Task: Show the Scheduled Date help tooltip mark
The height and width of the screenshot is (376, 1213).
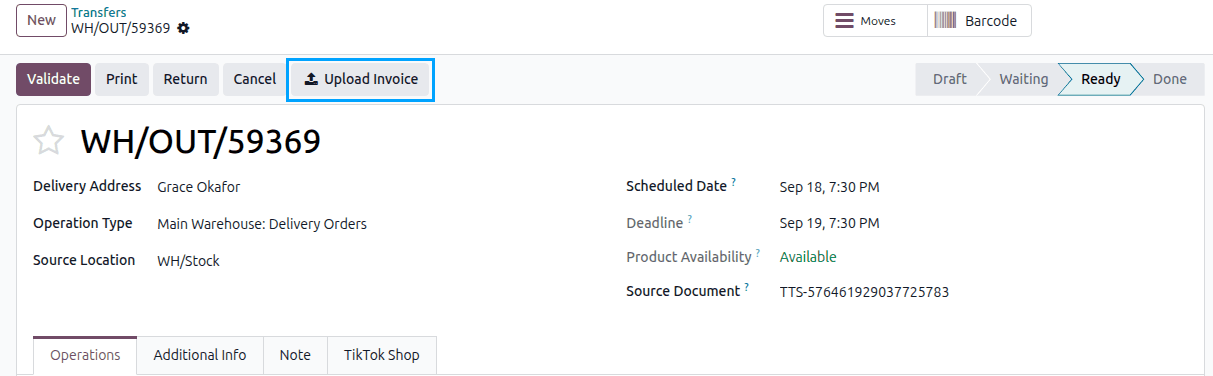Action: click(x=733, y=182)
